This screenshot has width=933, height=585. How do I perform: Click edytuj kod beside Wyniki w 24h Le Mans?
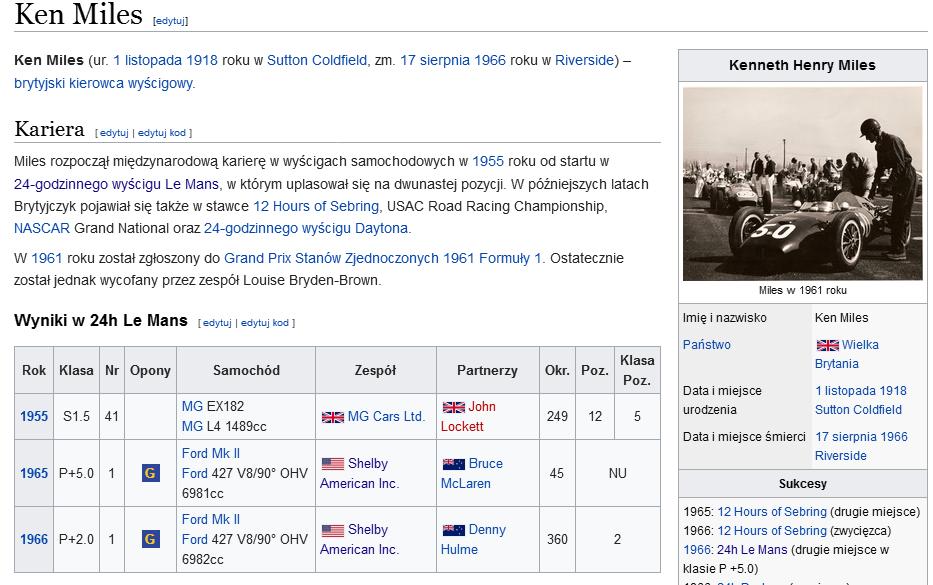[x=264, y=323]
